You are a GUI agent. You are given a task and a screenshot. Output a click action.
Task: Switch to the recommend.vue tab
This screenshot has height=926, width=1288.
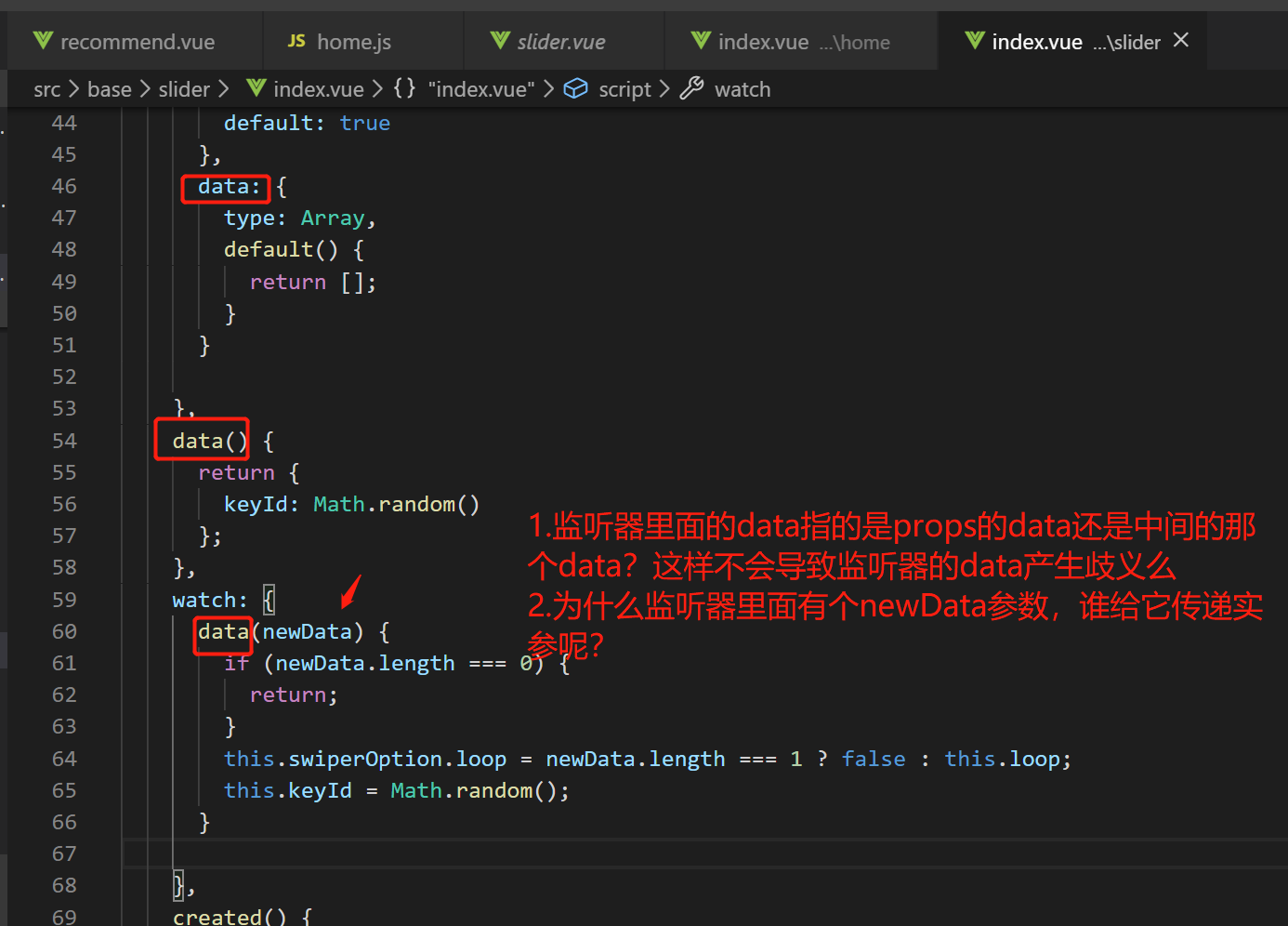click(136, 42)
